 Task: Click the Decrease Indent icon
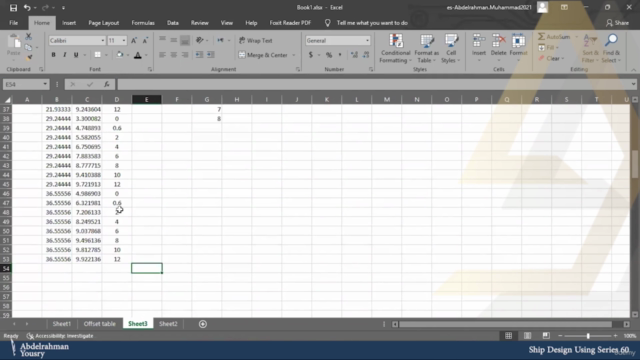pyautogui.click(x=199, y=55)
